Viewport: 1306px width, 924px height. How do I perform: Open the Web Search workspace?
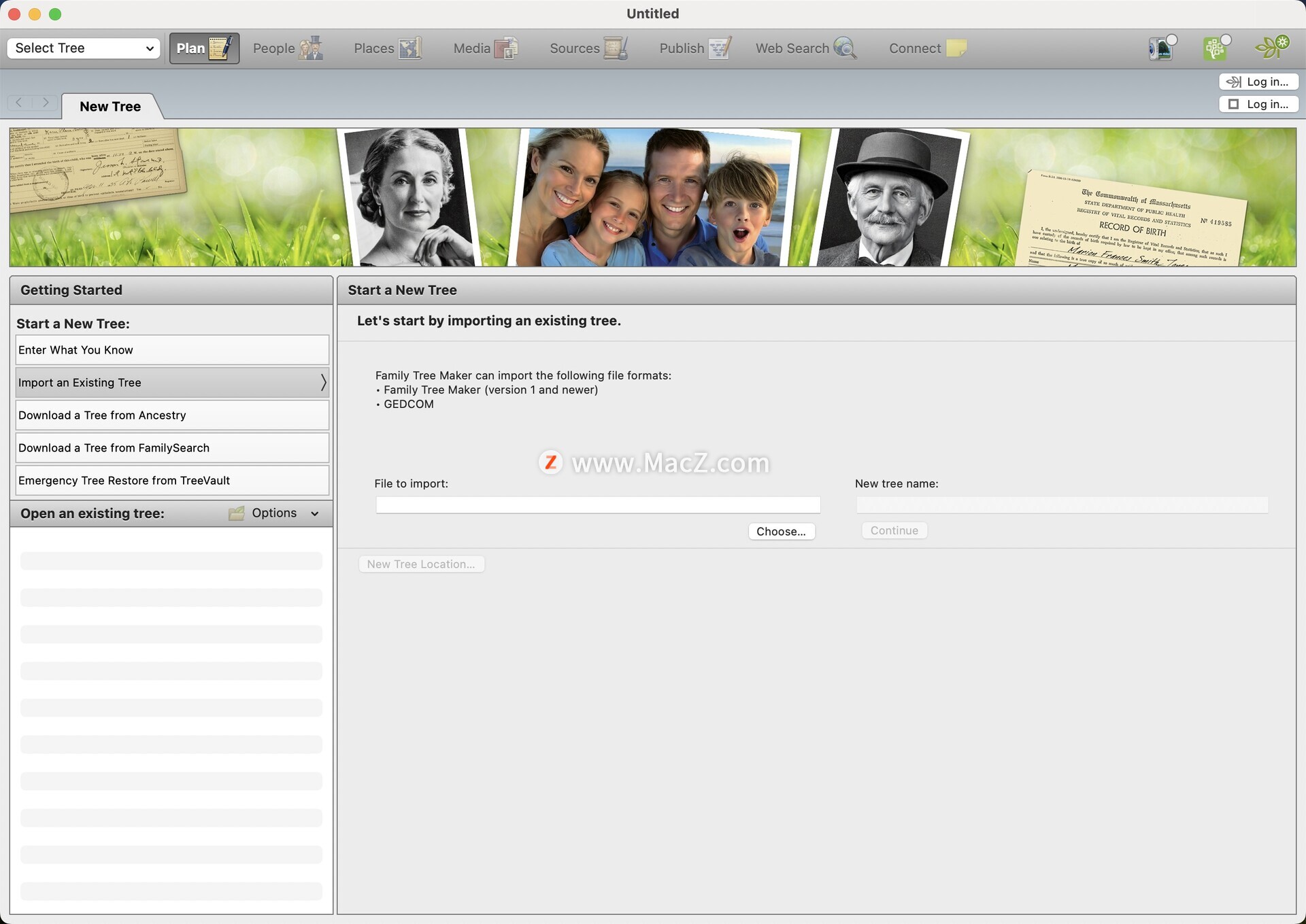[x=805, y=48]
